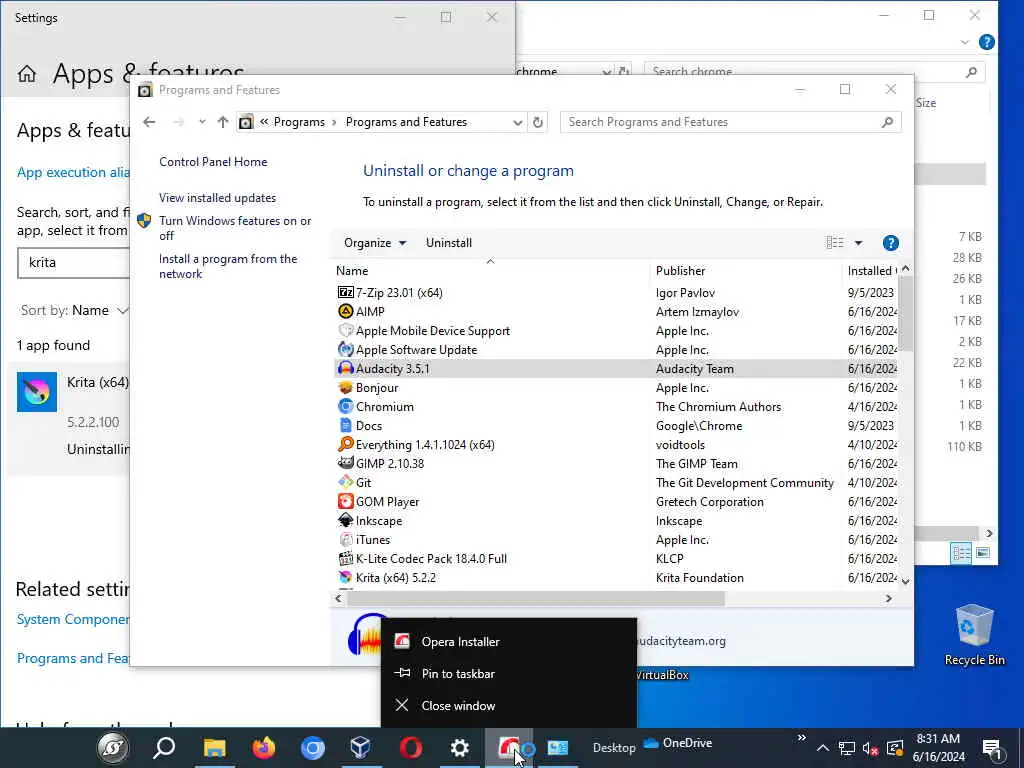This screenshot has width=1024, height=768.
Task: Click vertical scrollbar down arrow in list
Action: [905, 581]
